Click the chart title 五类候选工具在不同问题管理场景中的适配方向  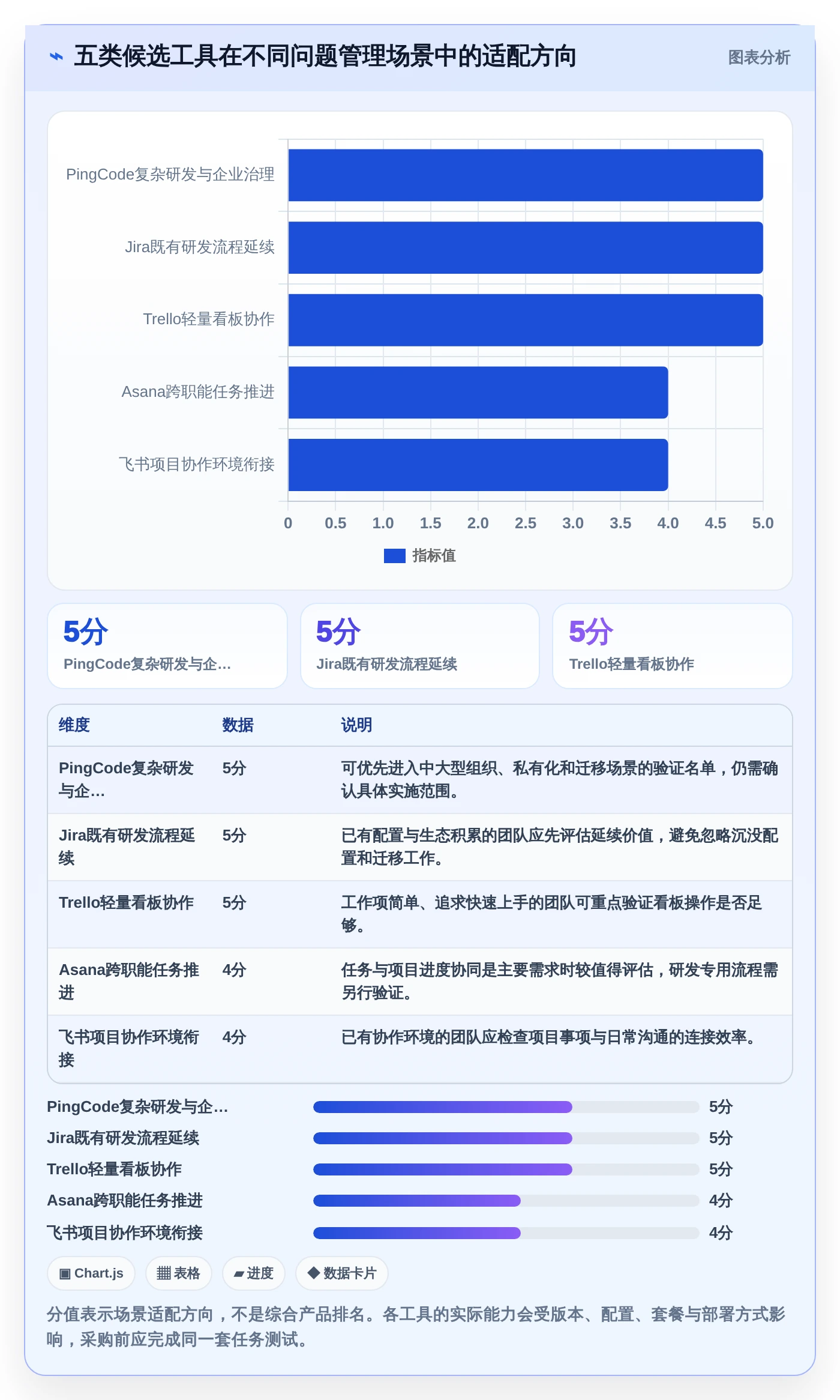[325, 56]
